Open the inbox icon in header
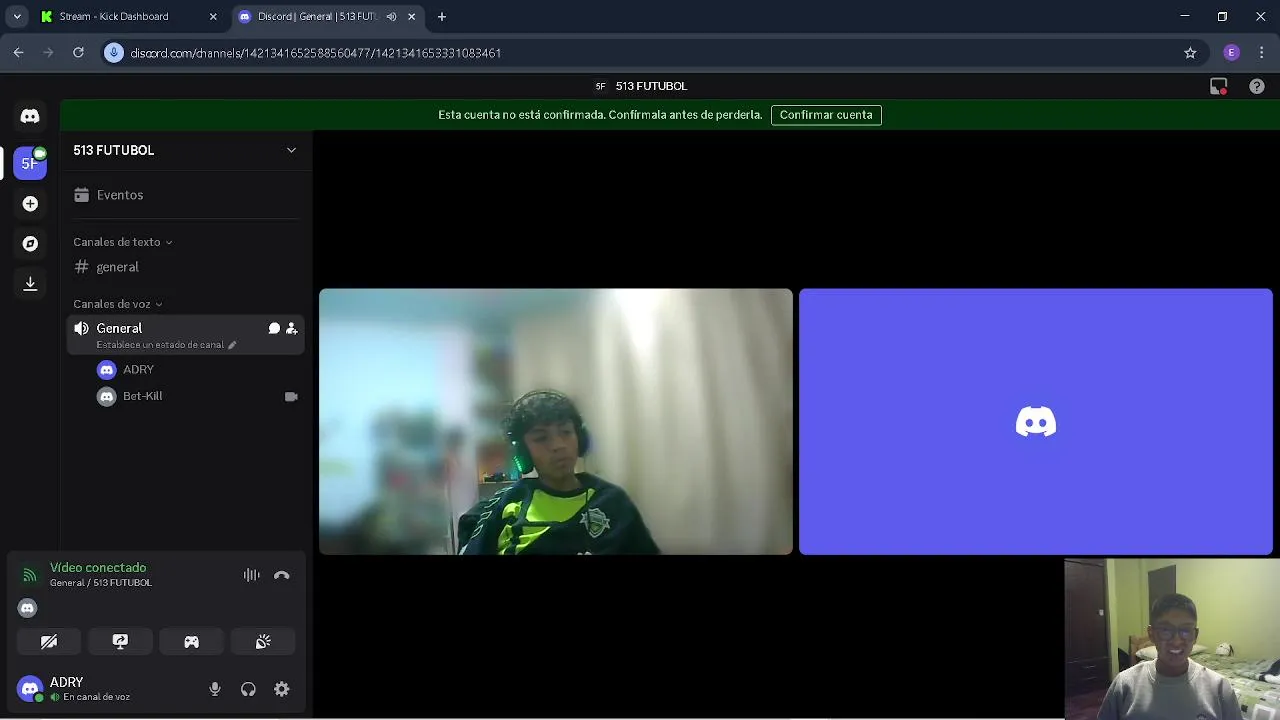1280x720 pixels. click(x=1218, y=87)
